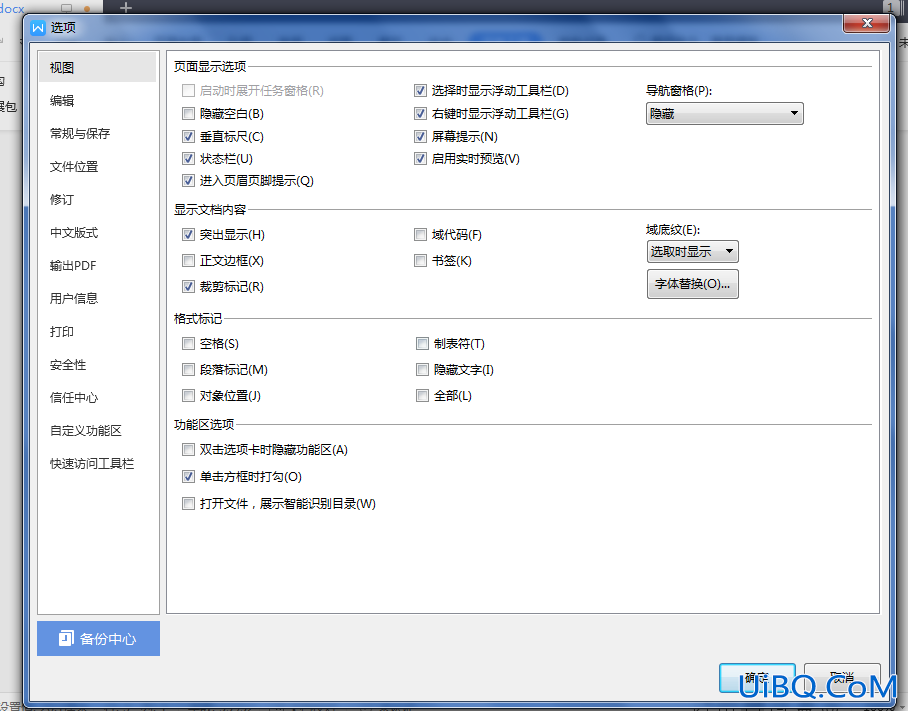Enable 正文边框(X) option

188,261
